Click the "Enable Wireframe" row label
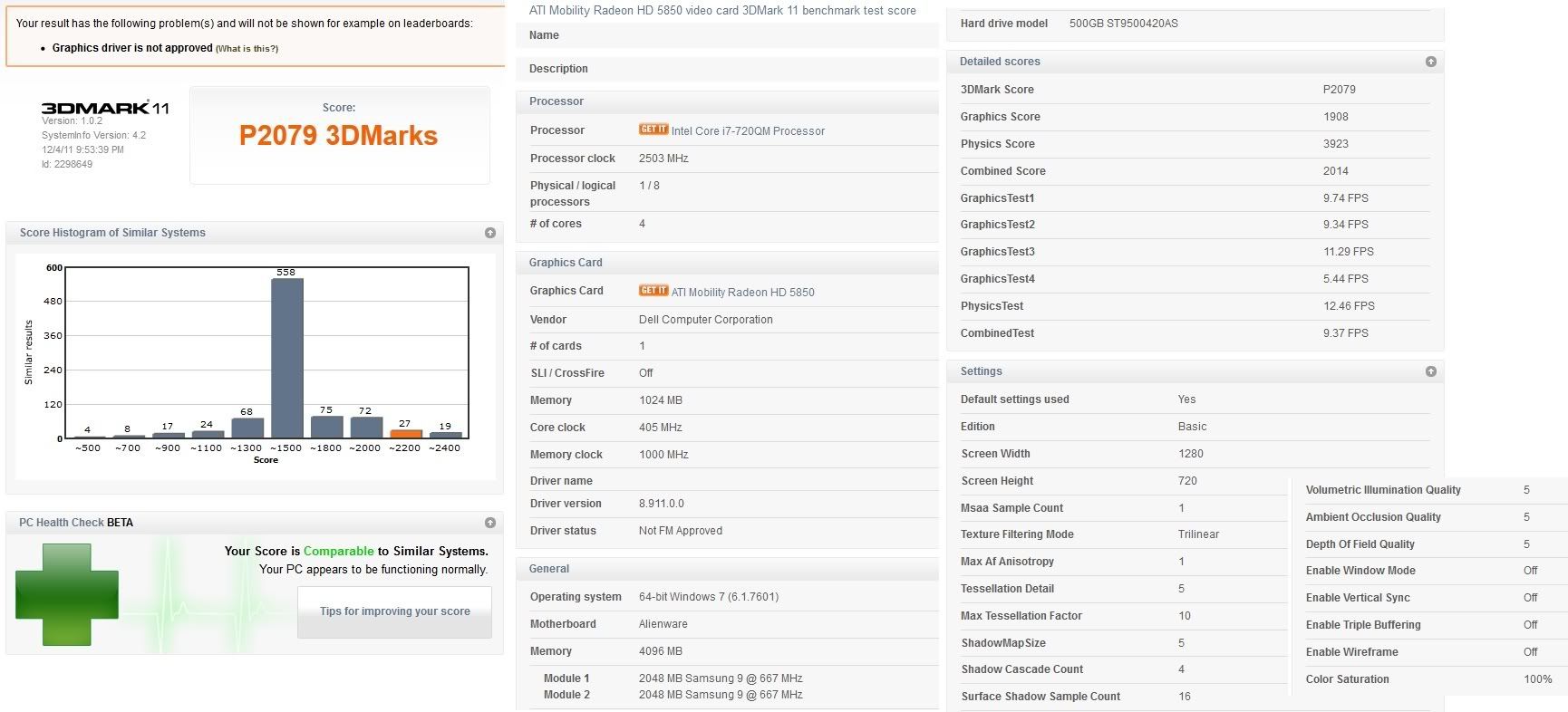 pos(1352,652)
